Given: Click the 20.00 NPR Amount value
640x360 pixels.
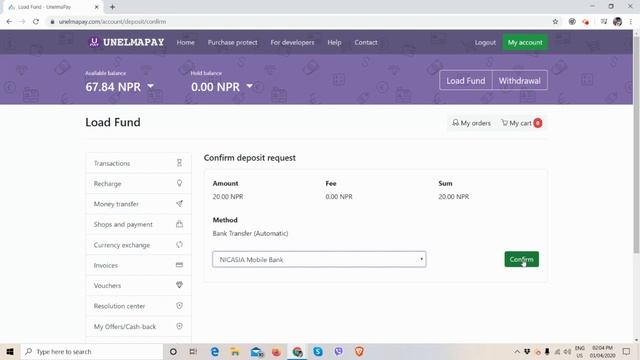Looking at the screenshot, I should (x=228, y=197).
